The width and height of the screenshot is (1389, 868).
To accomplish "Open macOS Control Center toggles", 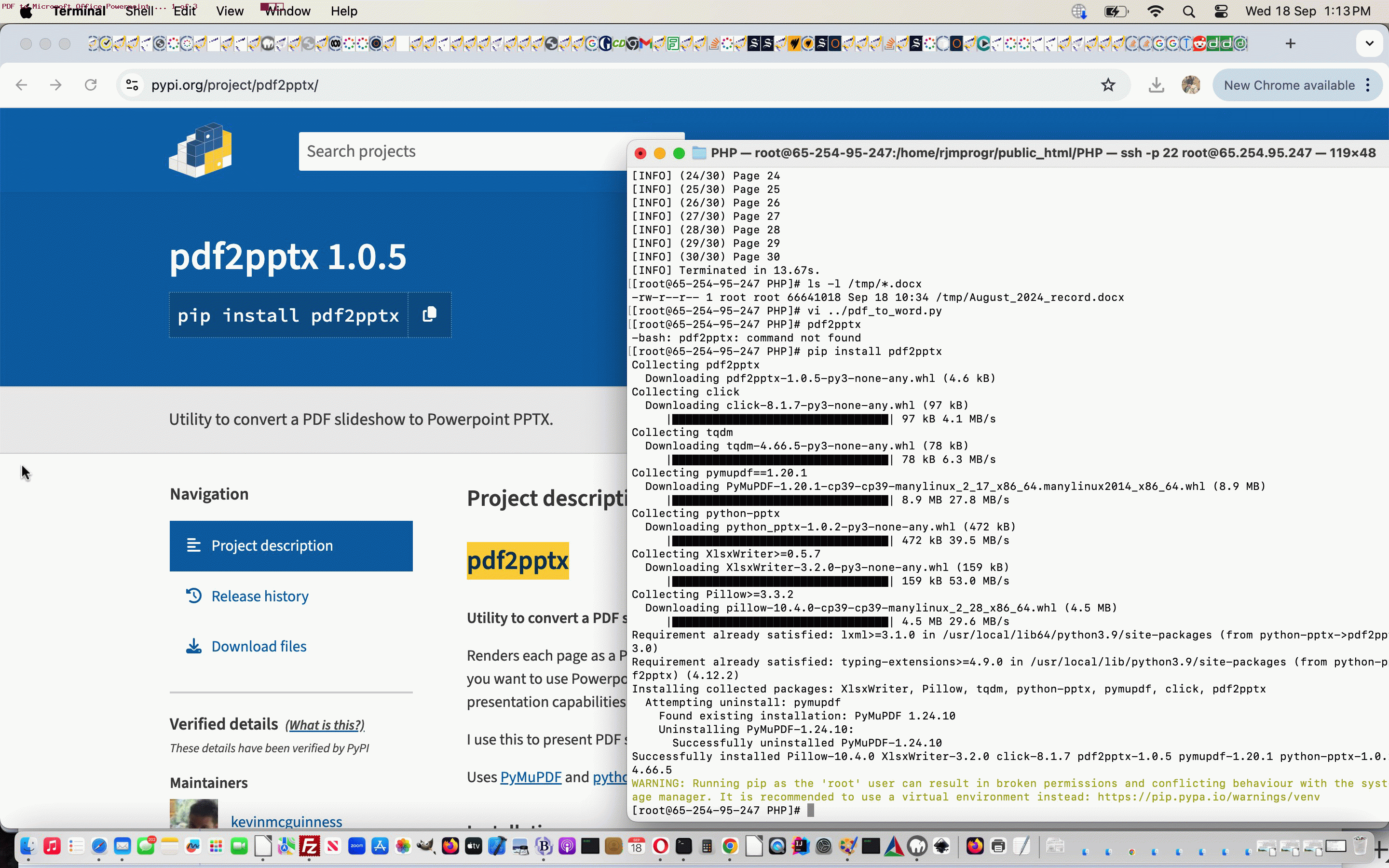I will pos(1221,12).
